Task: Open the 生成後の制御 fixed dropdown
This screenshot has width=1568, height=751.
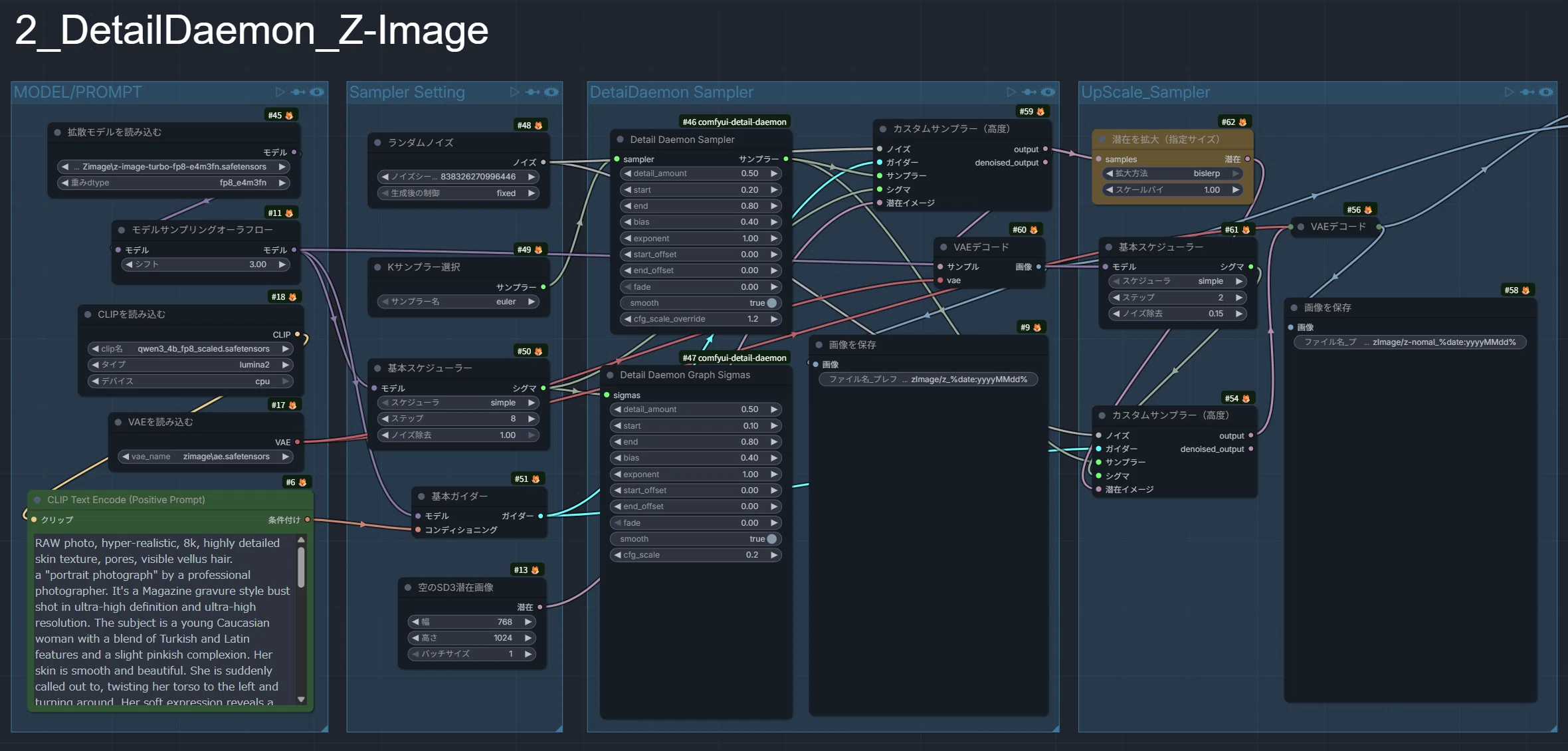Action: tap(458, 193)
